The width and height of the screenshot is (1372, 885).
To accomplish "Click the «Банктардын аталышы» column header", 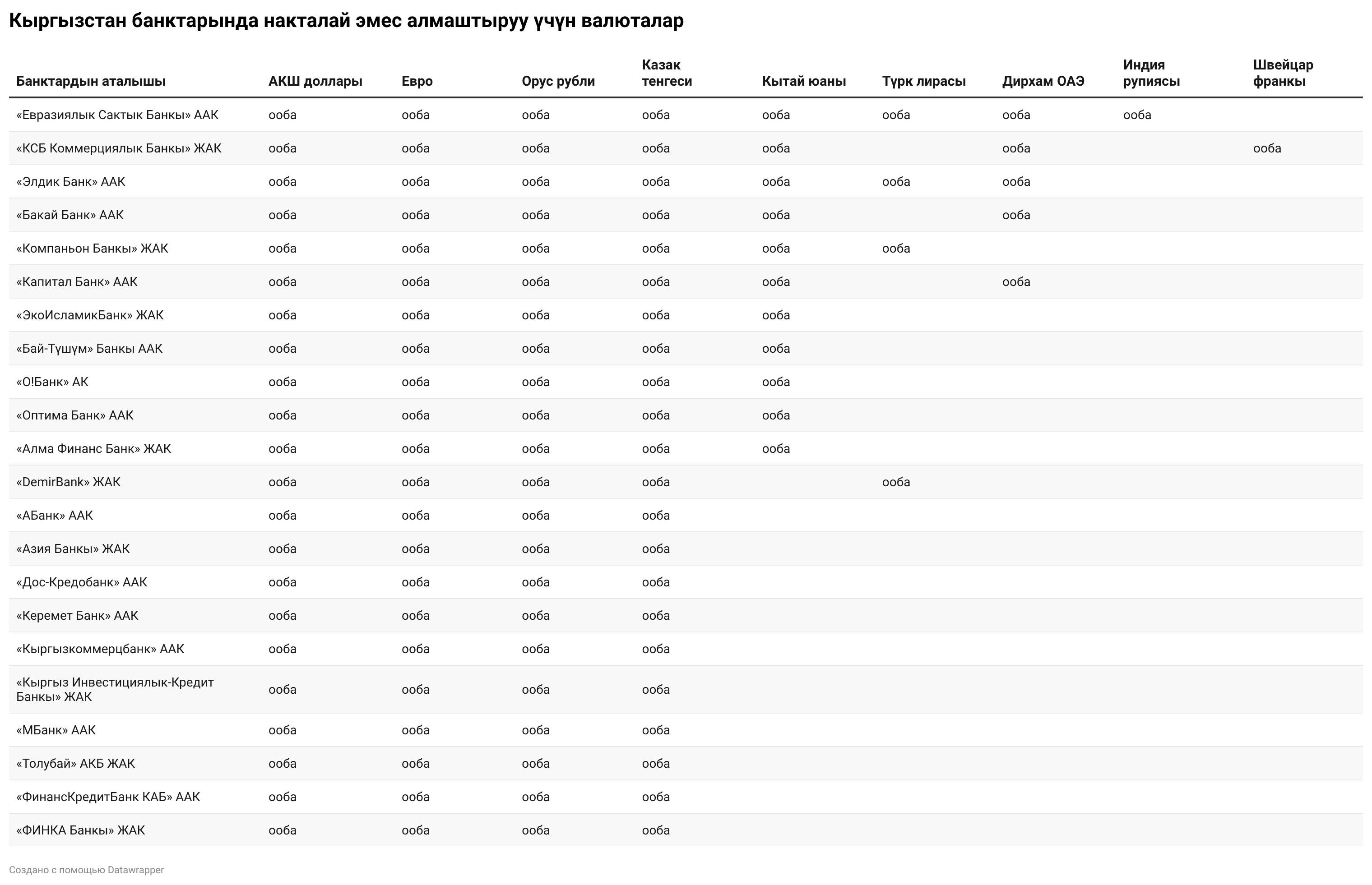I will click(91, 81).
